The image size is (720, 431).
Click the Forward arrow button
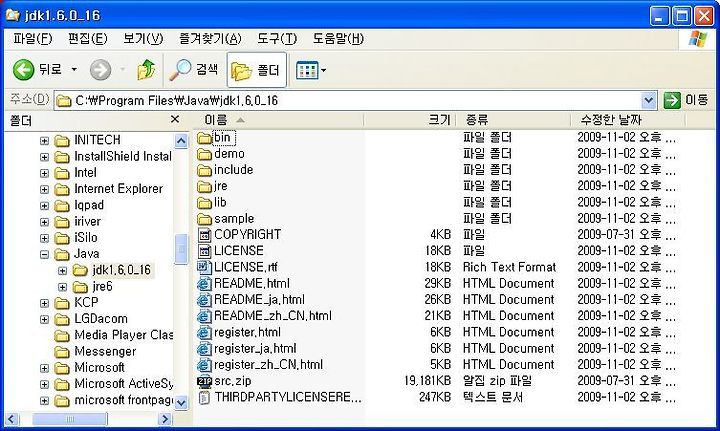click(x=100, y=70)
